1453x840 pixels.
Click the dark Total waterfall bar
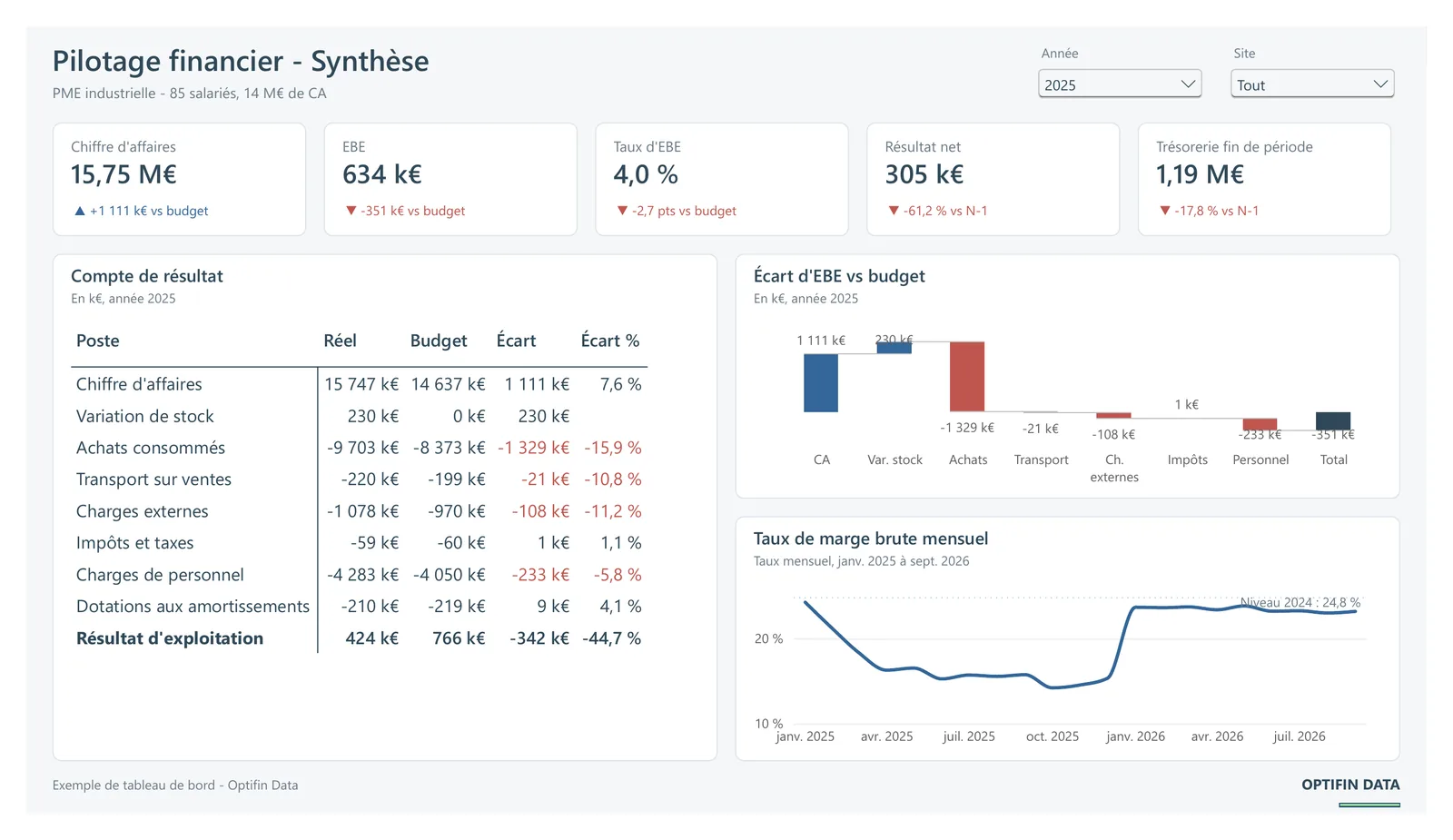tap(1333, 421)
